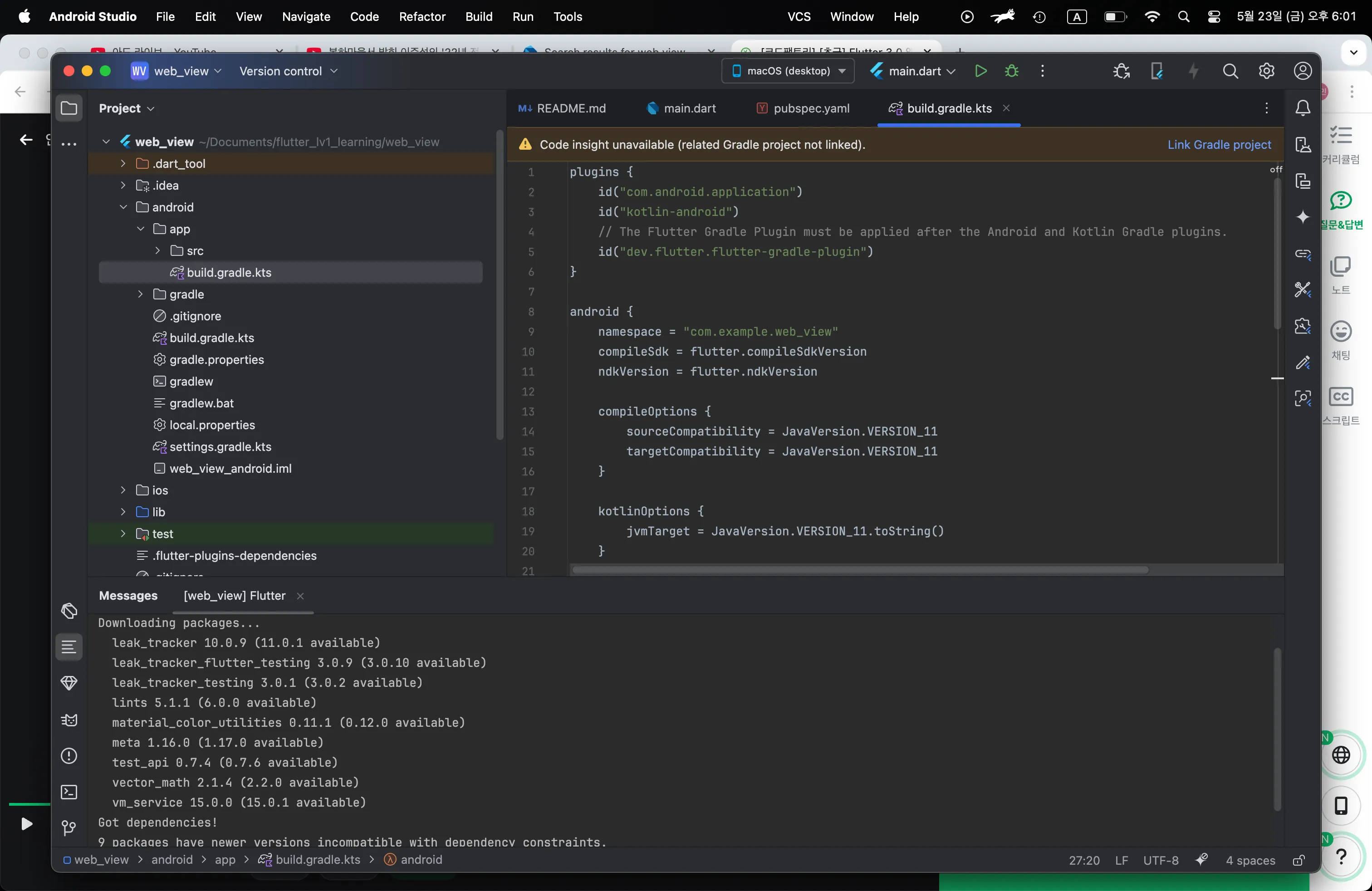Open Device Manager icon in top toolbar
The width and height of the screenshot is (1372, 891).
click(1156, 72)
